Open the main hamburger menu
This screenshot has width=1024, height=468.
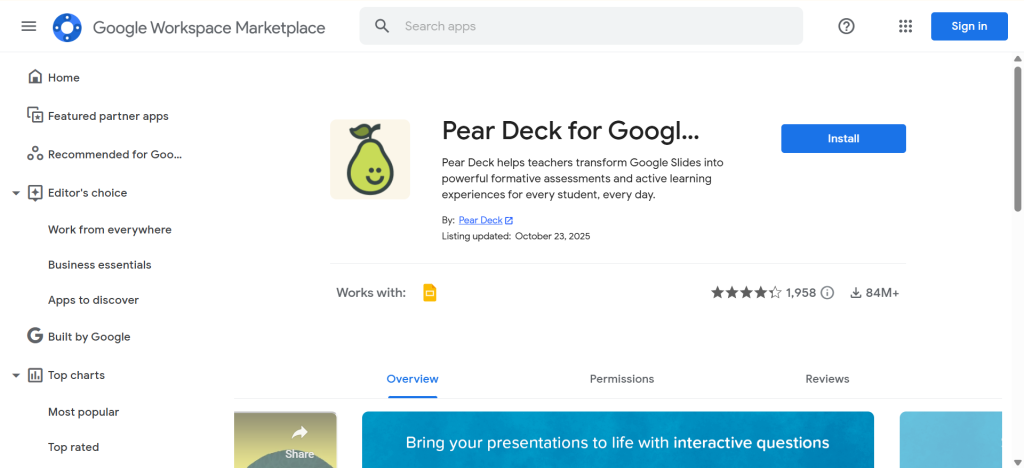[29, 26]
